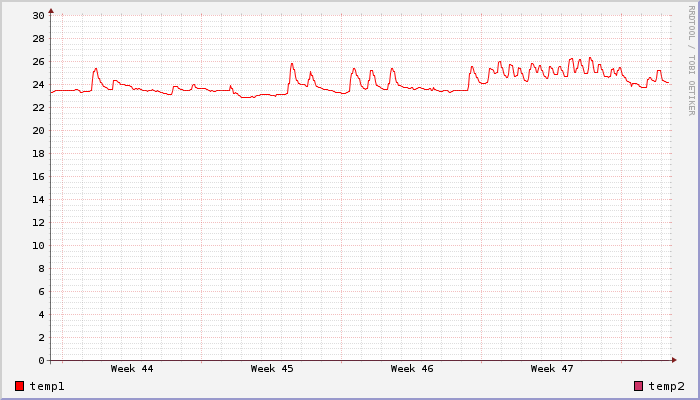Click the Week 45 x-axis label

click(272, 369)
